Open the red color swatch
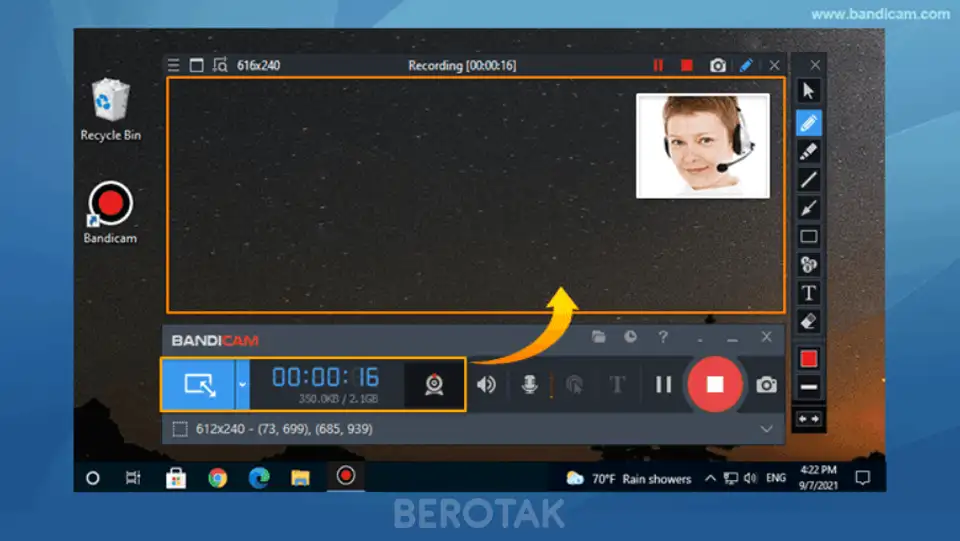 click(x=808, y=359)
